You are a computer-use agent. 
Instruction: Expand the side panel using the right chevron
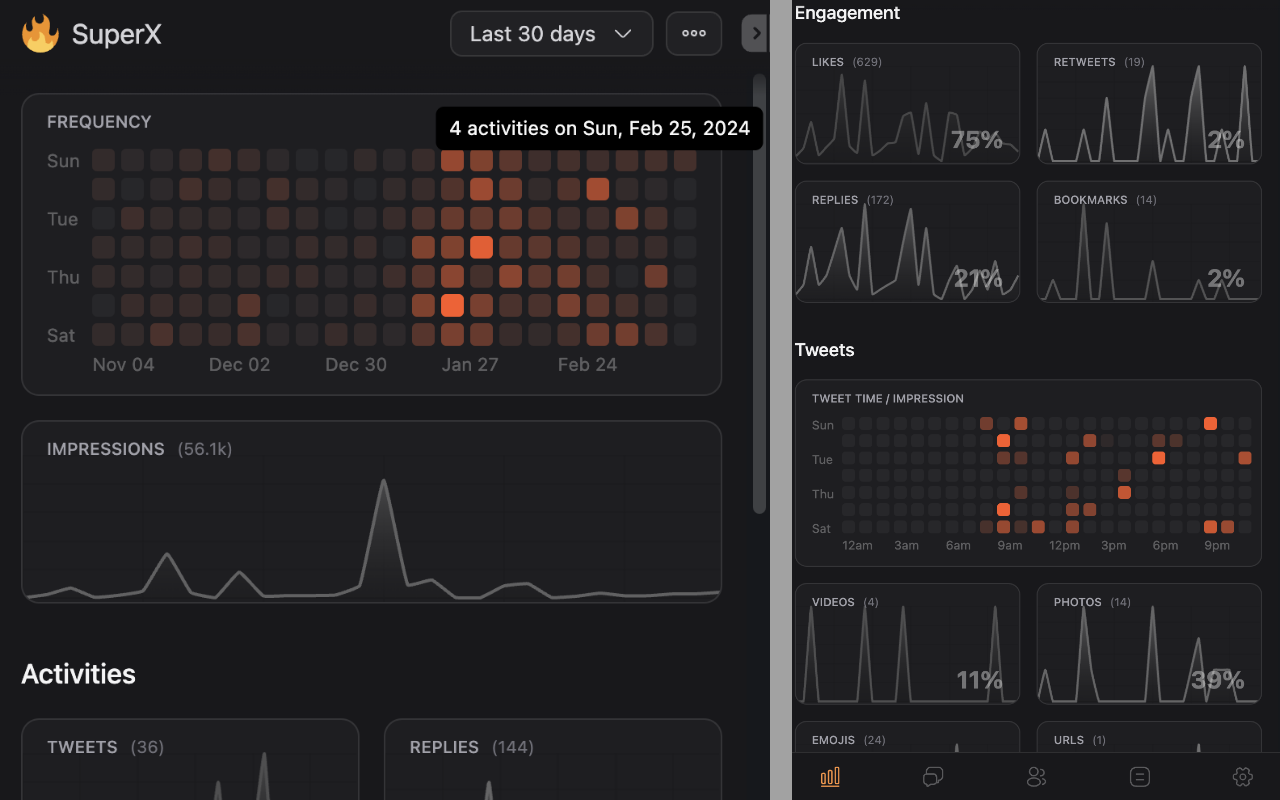pos(756,33)
